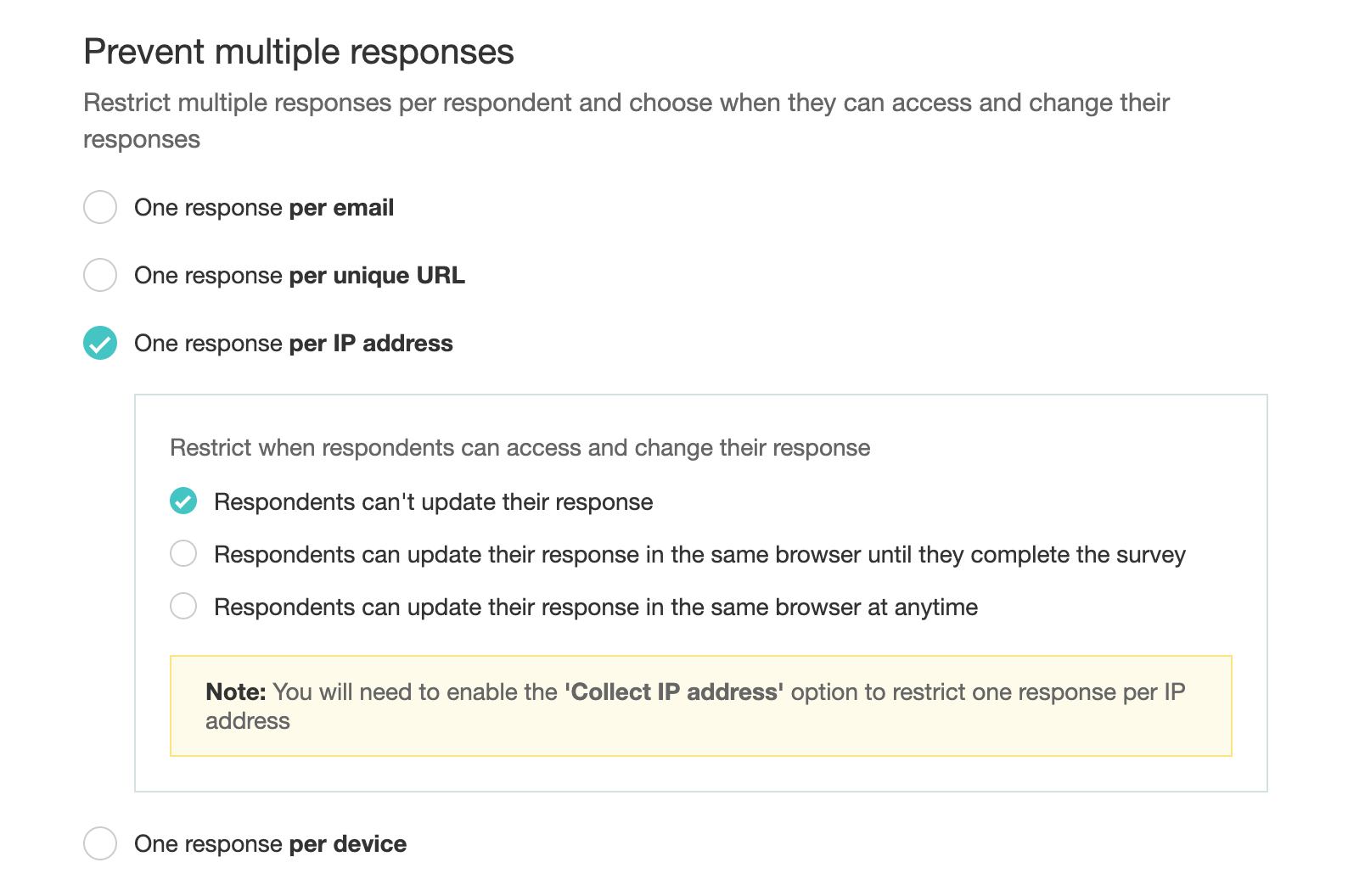1348x896 pixels.
Task: Click the 'same browser at anytime' option text
Action: pos(596,608)
